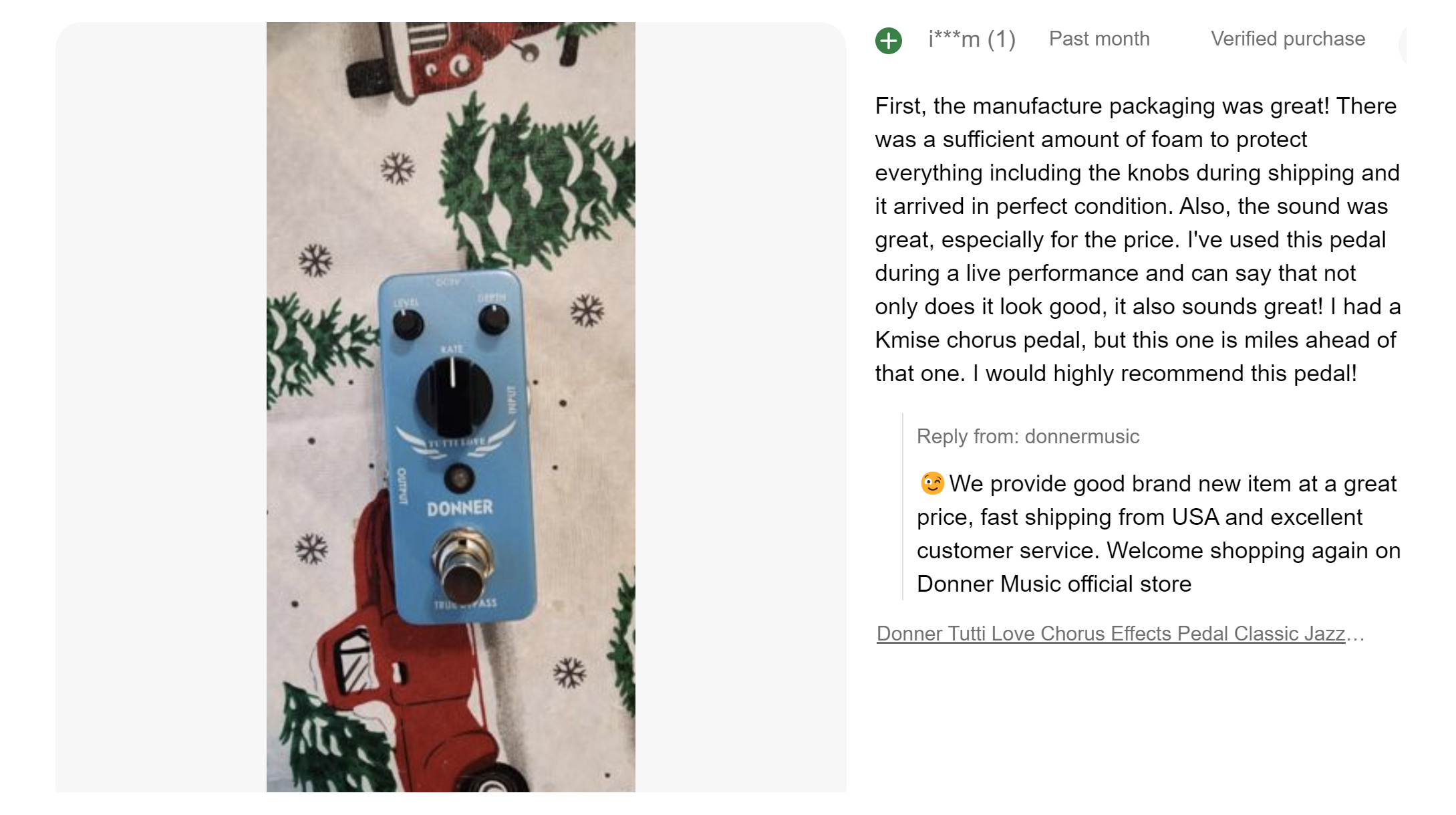
Task: Click the metal footswitch on the pedal photo
Action: click(x=462, y=566)
